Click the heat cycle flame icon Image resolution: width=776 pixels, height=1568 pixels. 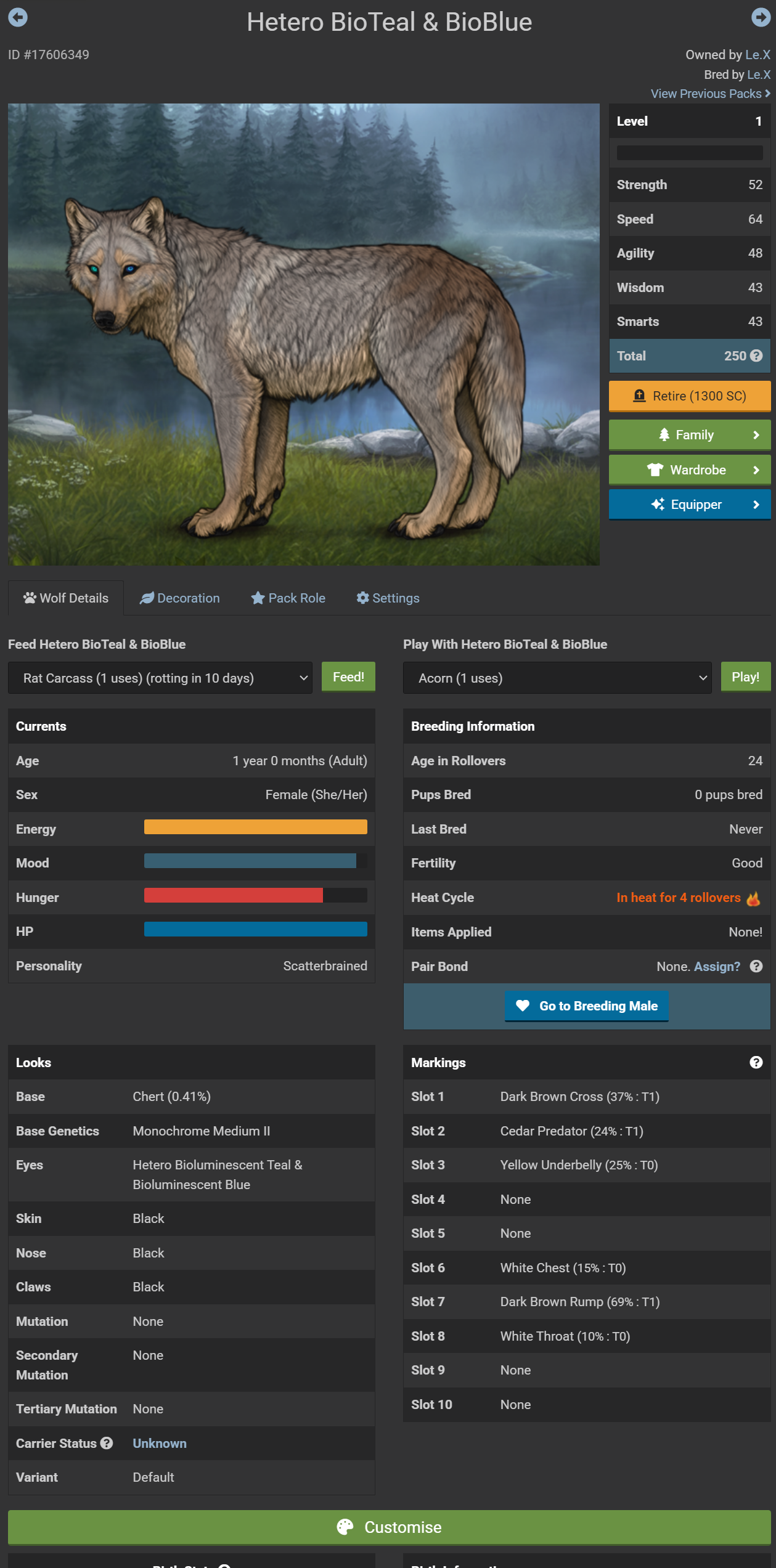[753, 898]
